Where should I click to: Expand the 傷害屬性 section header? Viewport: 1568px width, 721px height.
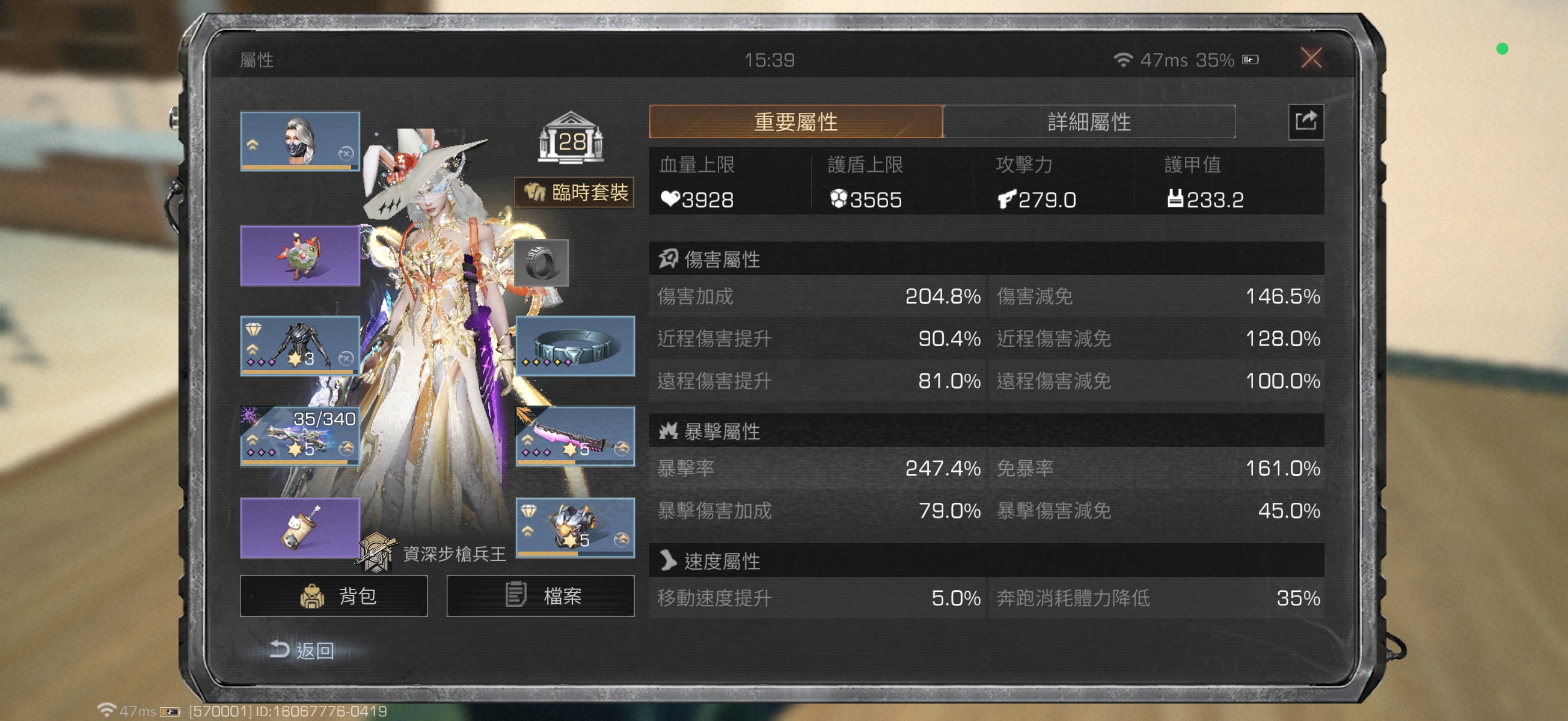987,259
